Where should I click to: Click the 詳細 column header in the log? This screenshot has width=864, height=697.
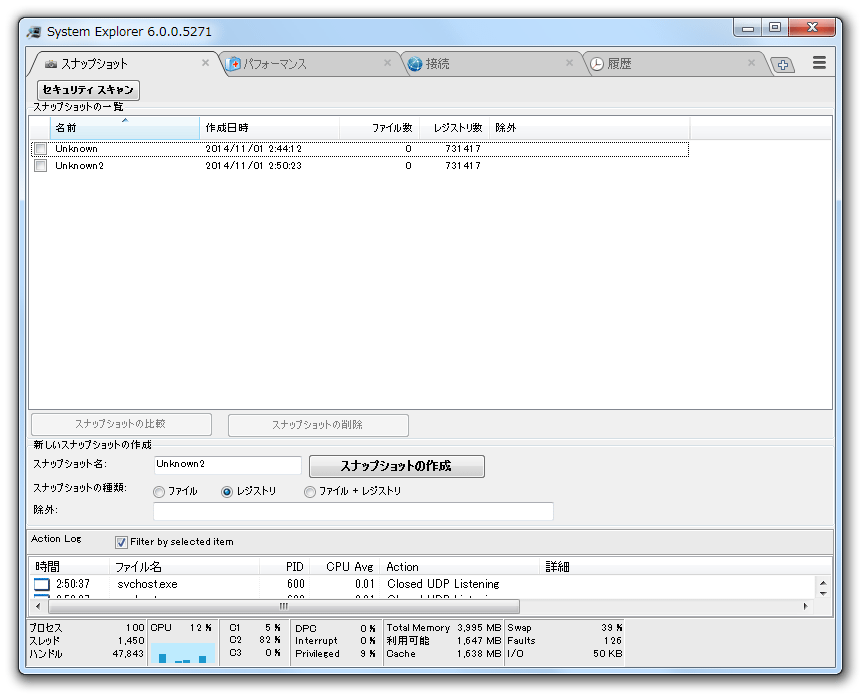click(x=685, y=566)
